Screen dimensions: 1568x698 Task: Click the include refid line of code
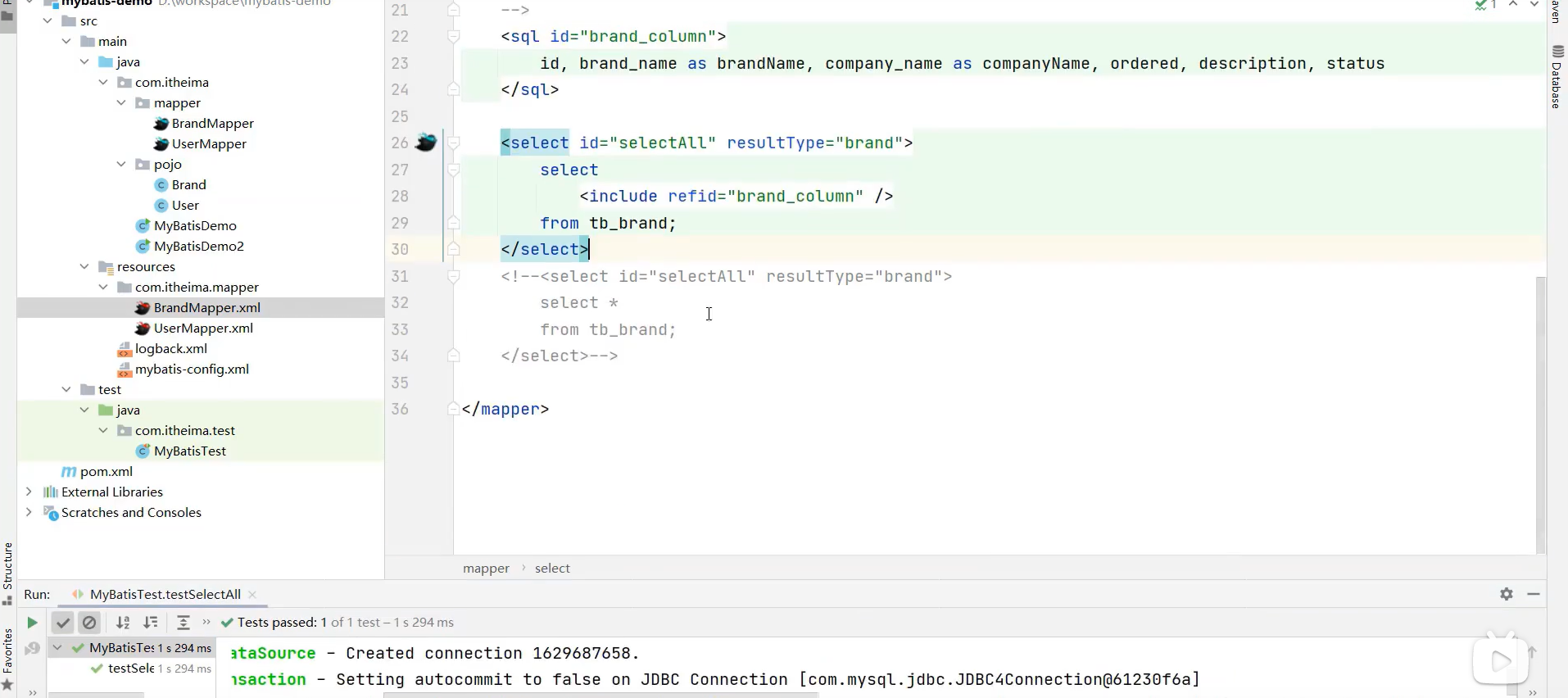pos(736,196)
